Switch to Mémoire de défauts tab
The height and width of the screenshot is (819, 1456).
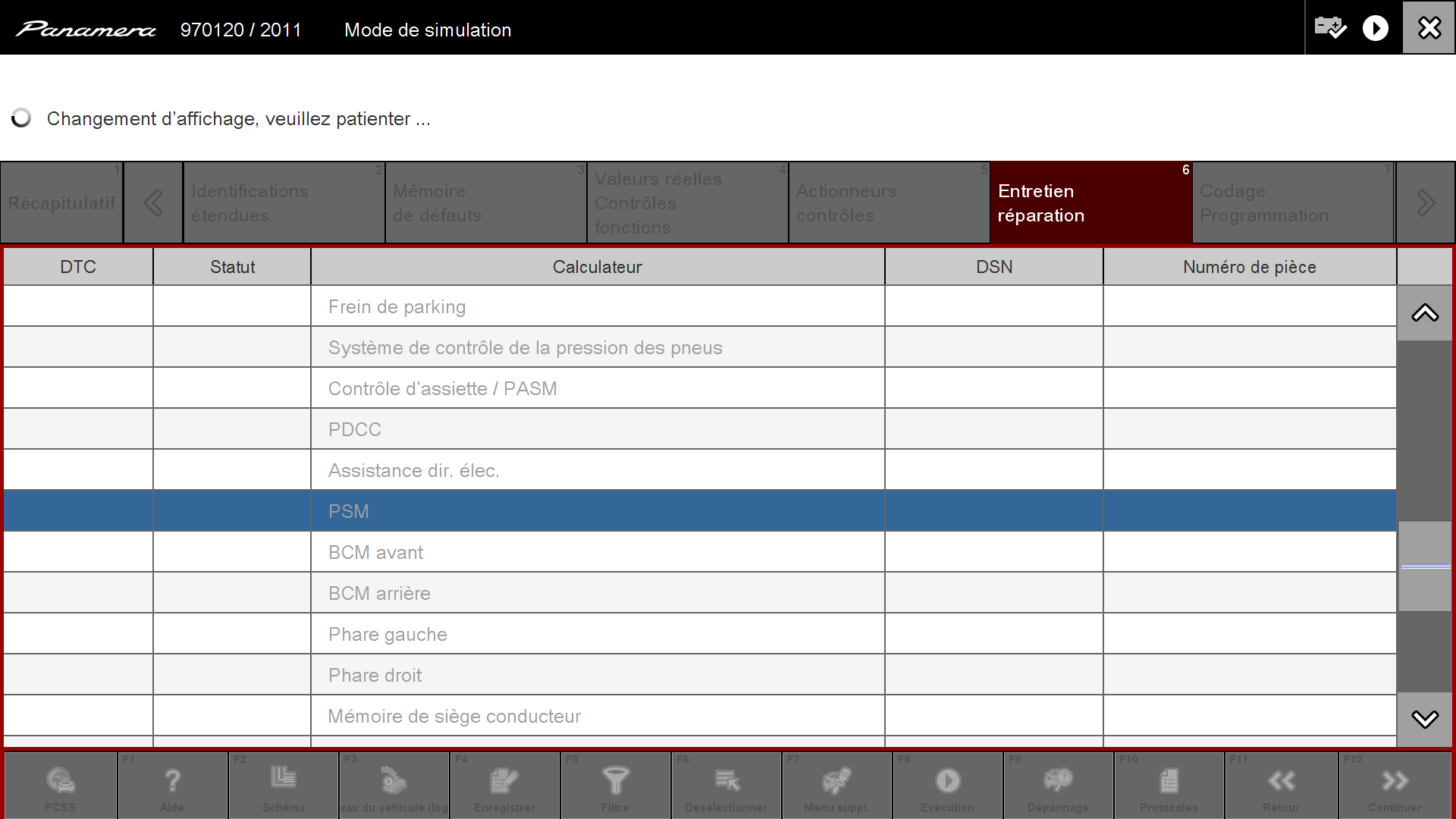coord(485,203)
